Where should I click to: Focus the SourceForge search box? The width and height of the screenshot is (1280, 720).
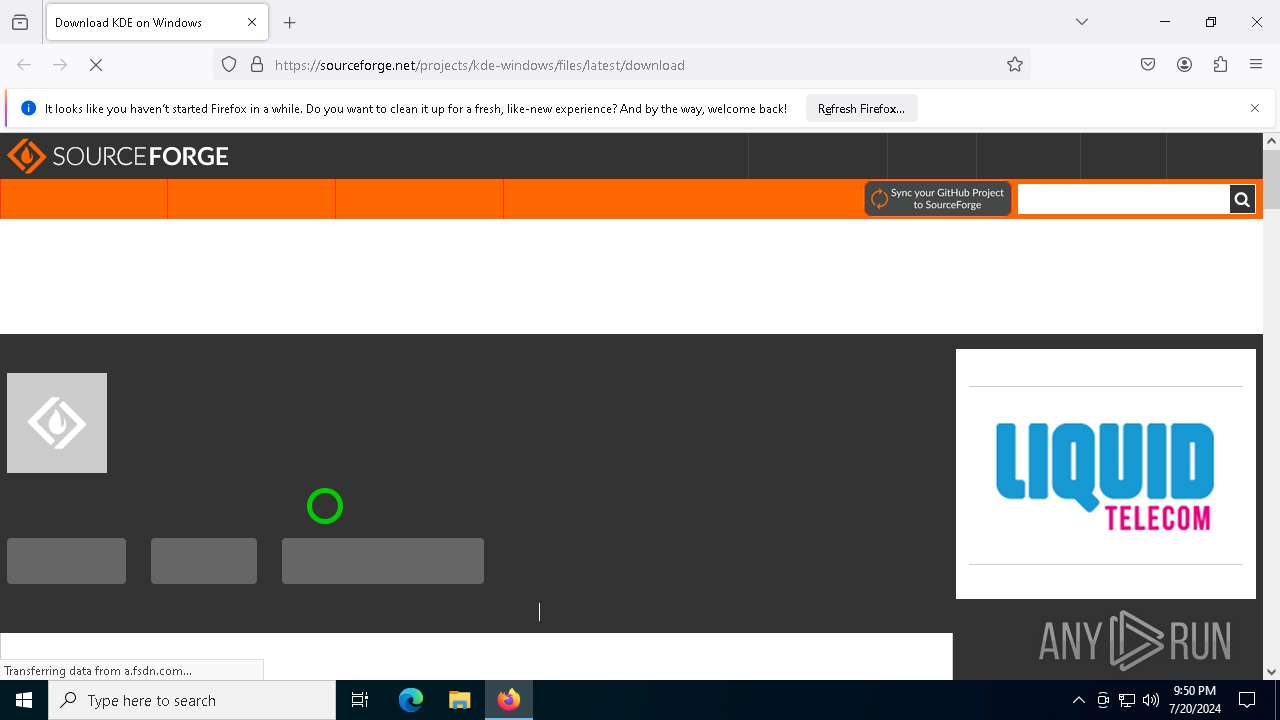(x=1123, y=199)
